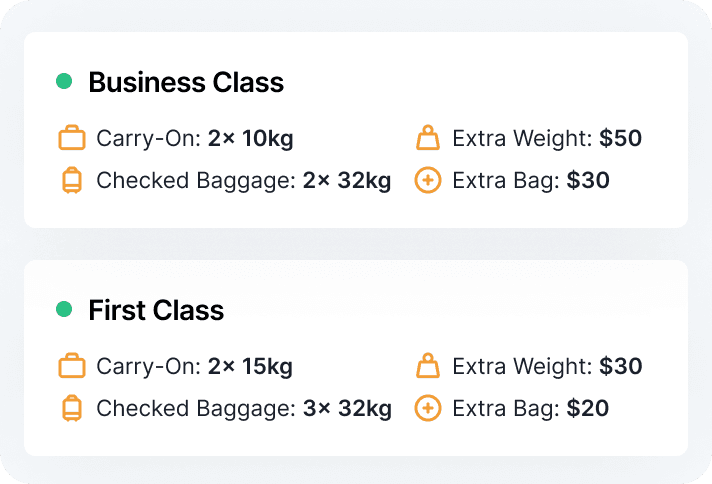The height and width of the screenshot is (484, 712).
Task: Click the Business Class carry-on briefcase icon
Action: (72, 138)
